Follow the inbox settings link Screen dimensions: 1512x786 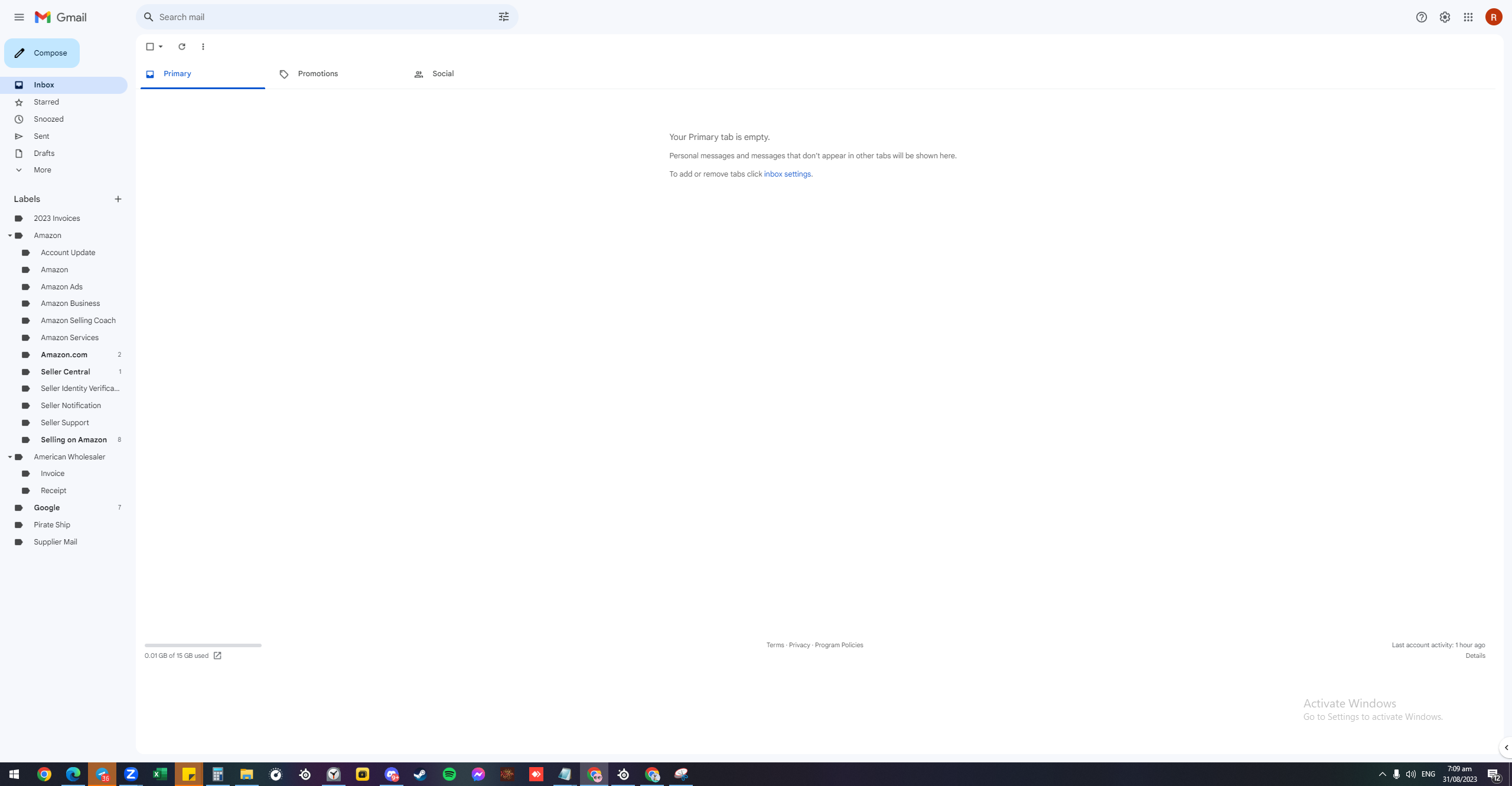tap(787, 174)
